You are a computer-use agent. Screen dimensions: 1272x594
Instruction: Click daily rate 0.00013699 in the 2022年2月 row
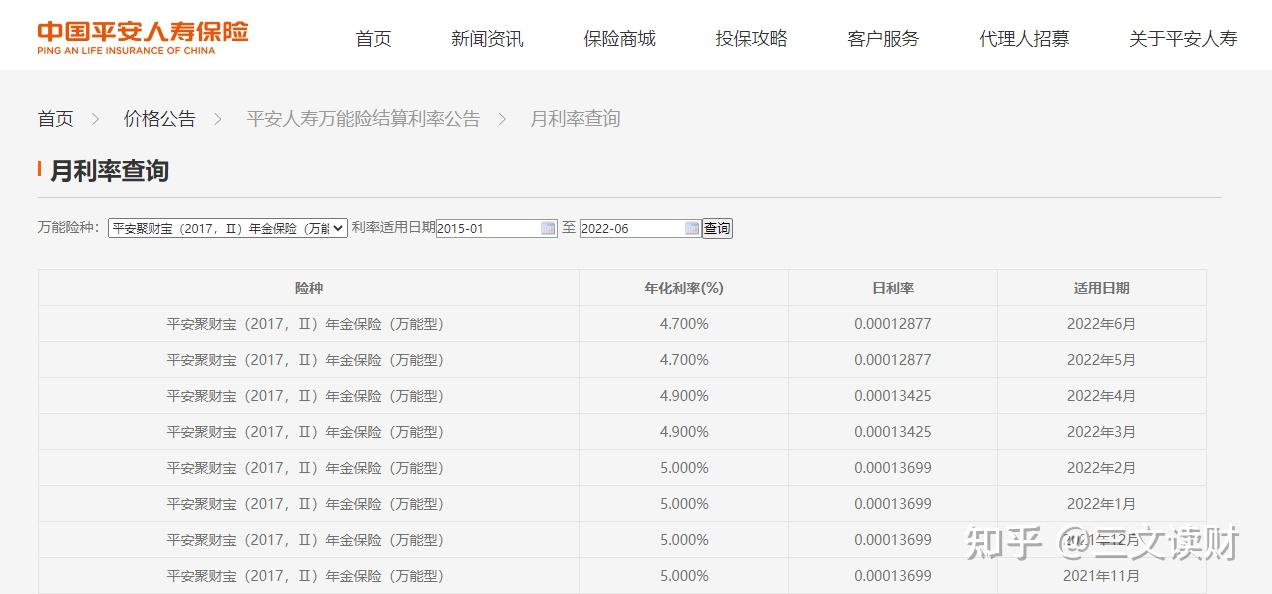coord(893,468)
